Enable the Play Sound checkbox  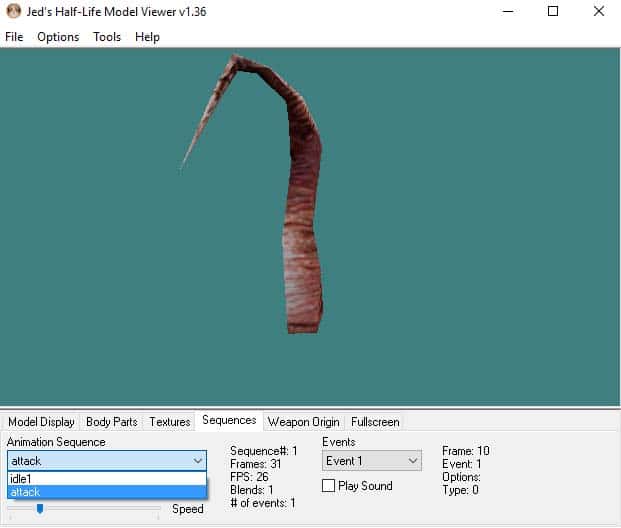[328, 486]
